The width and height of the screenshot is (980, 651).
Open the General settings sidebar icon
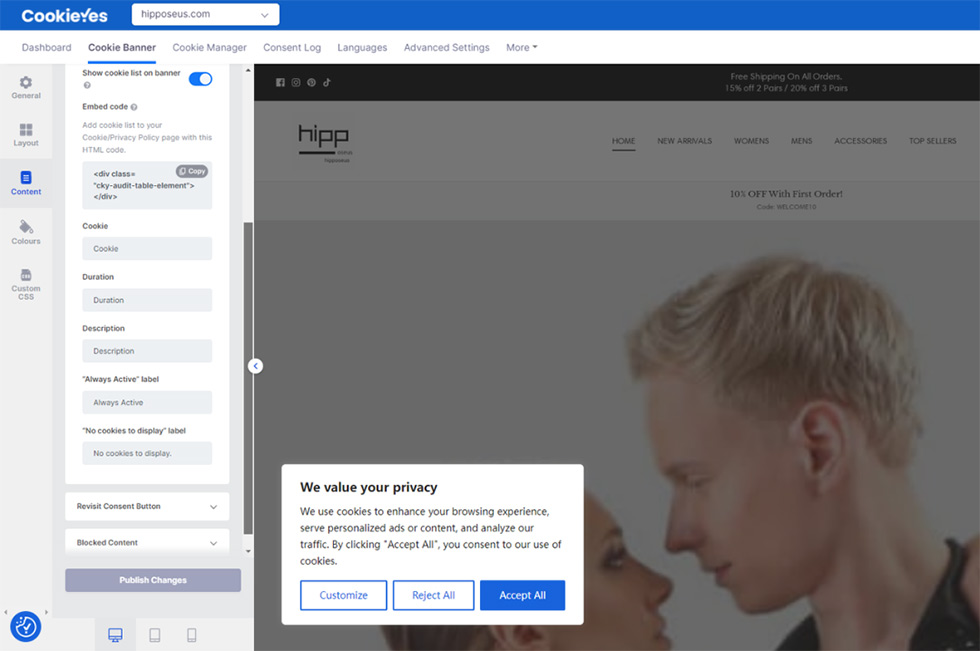[x=26, y=88]
